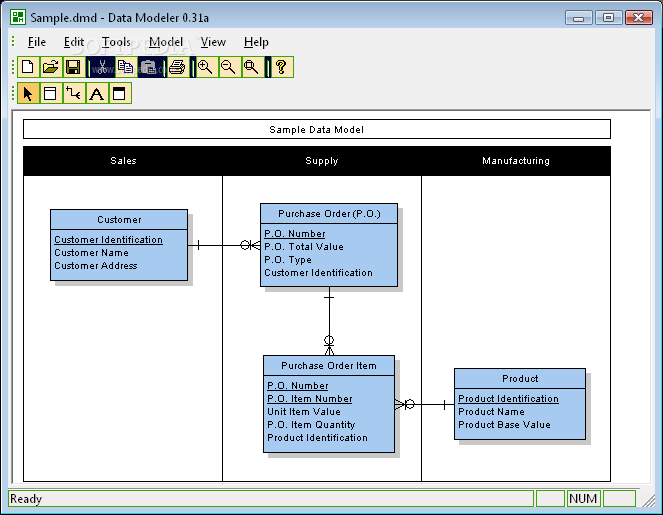Open the Tools menu
Viewport: 663px width, 515px height.
coord(116,42)
